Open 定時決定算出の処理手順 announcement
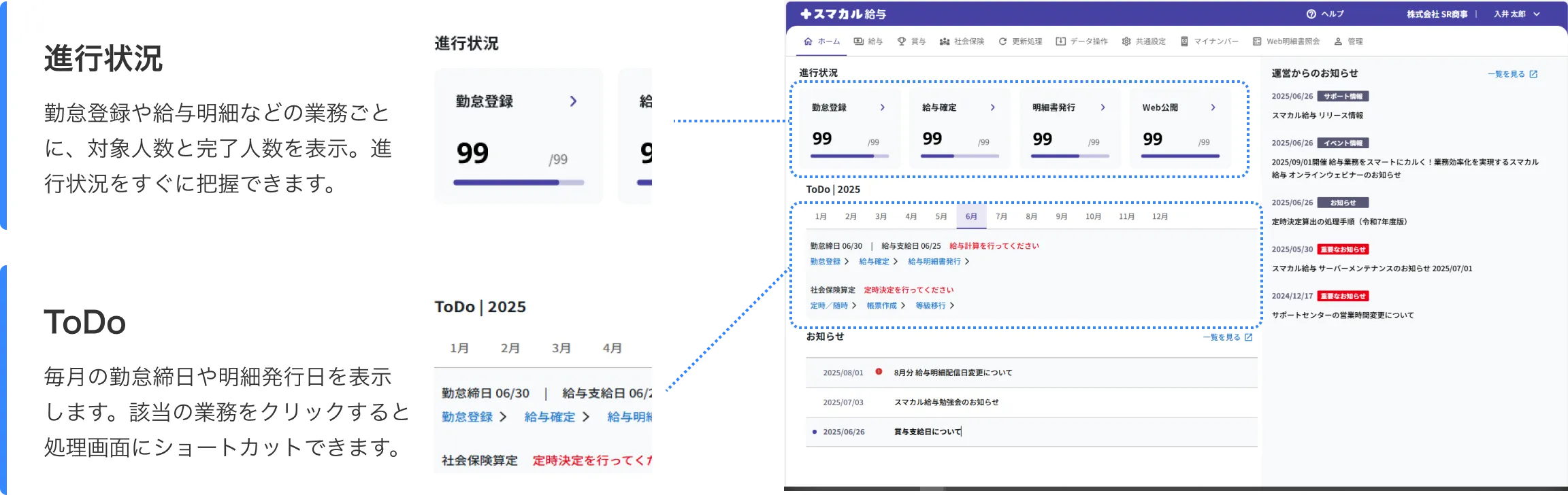 (x=1339, y=222)
